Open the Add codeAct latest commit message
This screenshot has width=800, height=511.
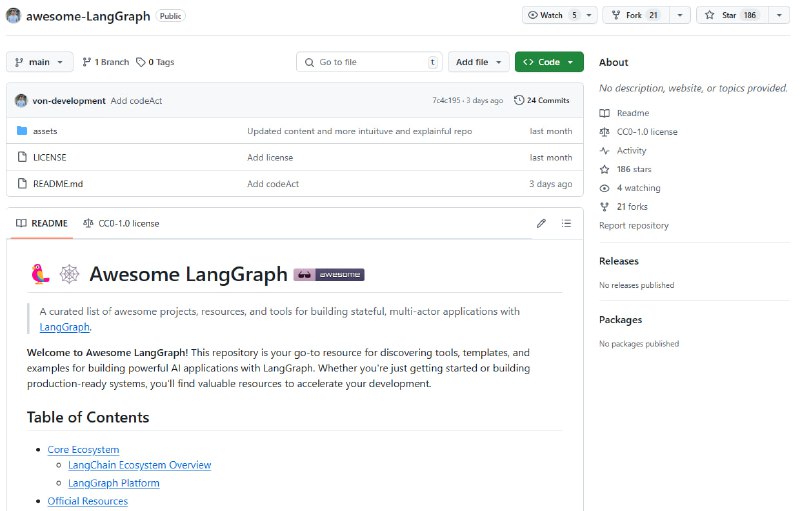tap(136, 101)
